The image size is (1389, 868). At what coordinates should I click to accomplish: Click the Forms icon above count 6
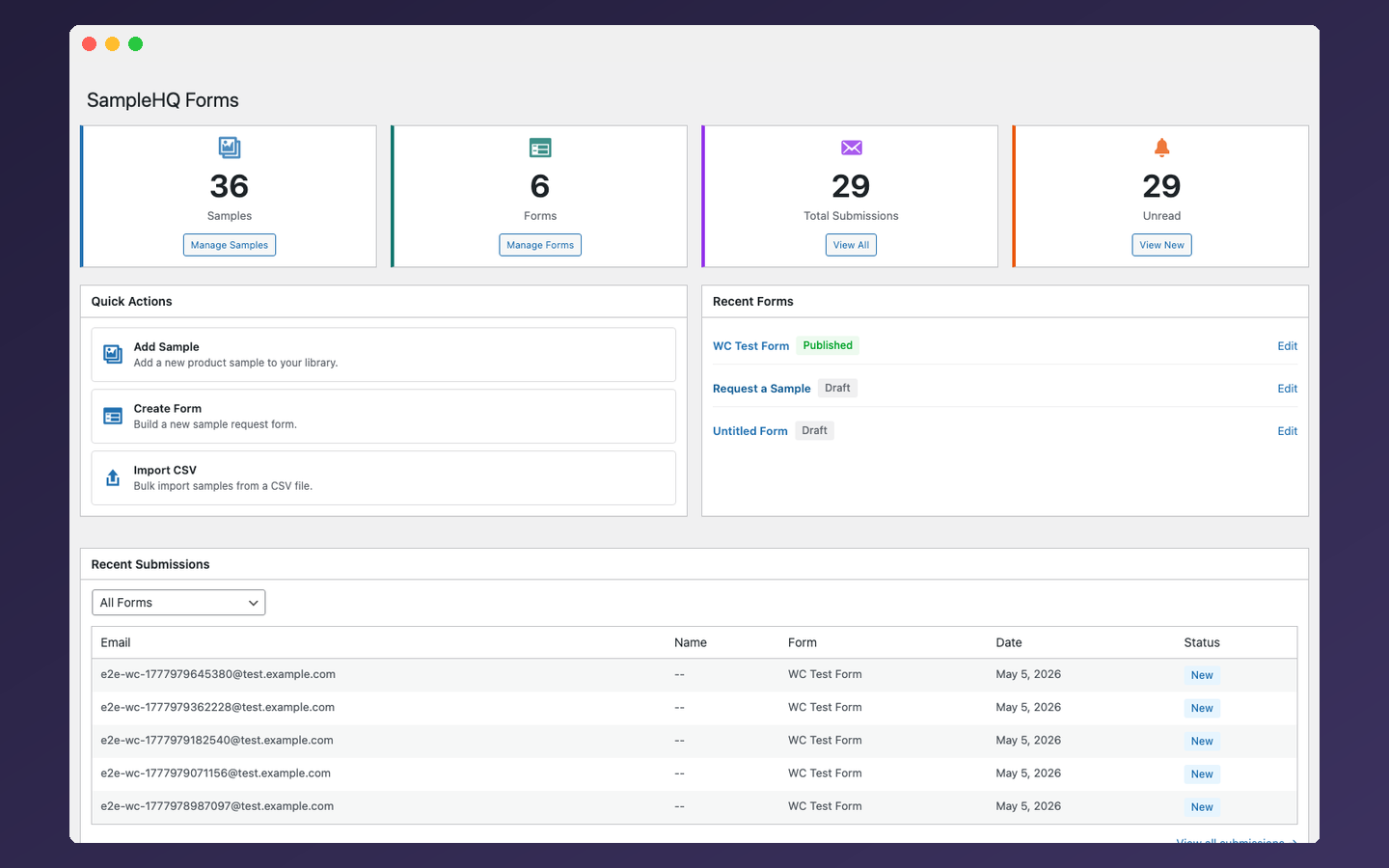point(540,148)
